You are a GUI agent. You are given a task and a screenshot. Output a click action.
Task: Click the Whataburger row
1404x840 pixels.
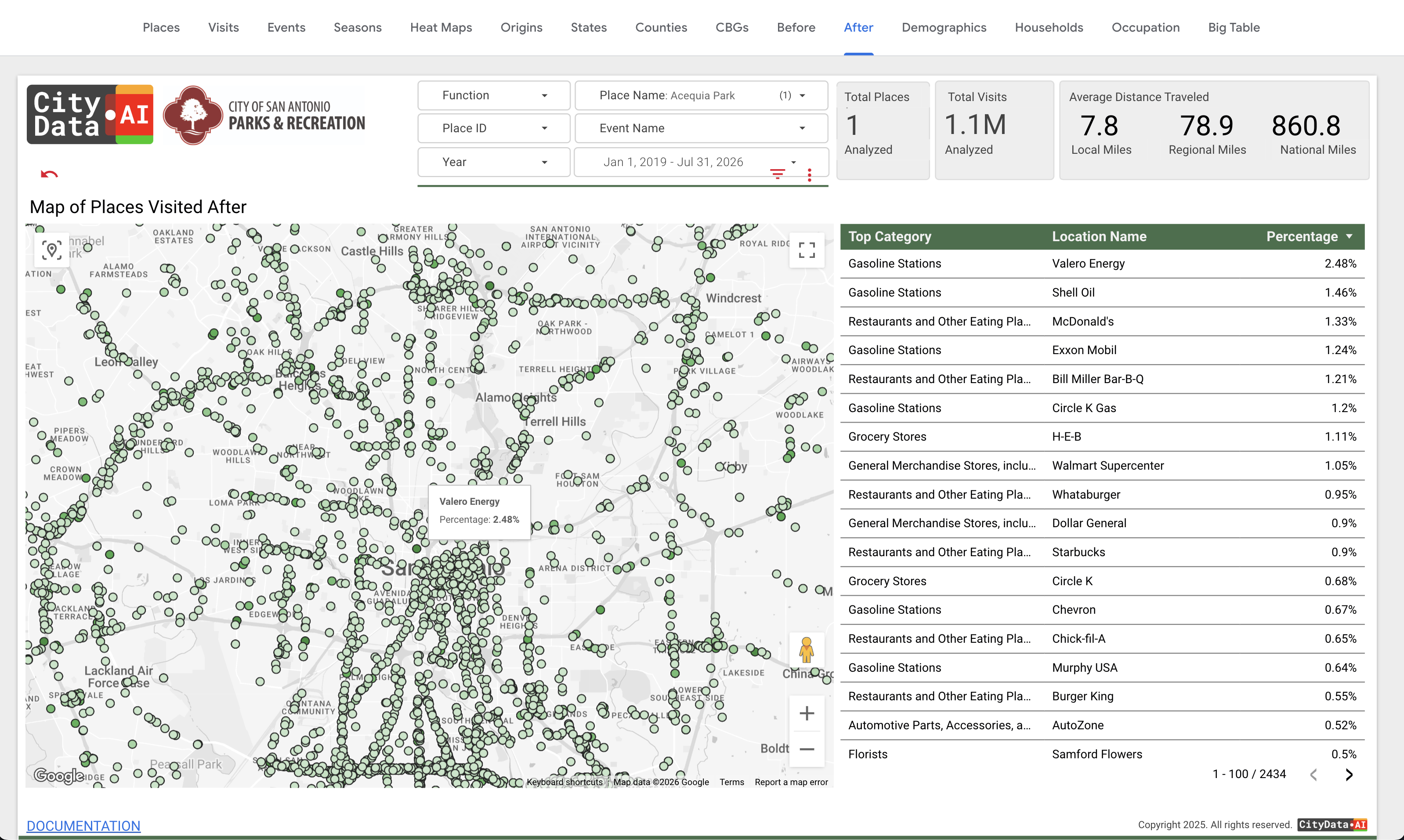[1102, 494]
